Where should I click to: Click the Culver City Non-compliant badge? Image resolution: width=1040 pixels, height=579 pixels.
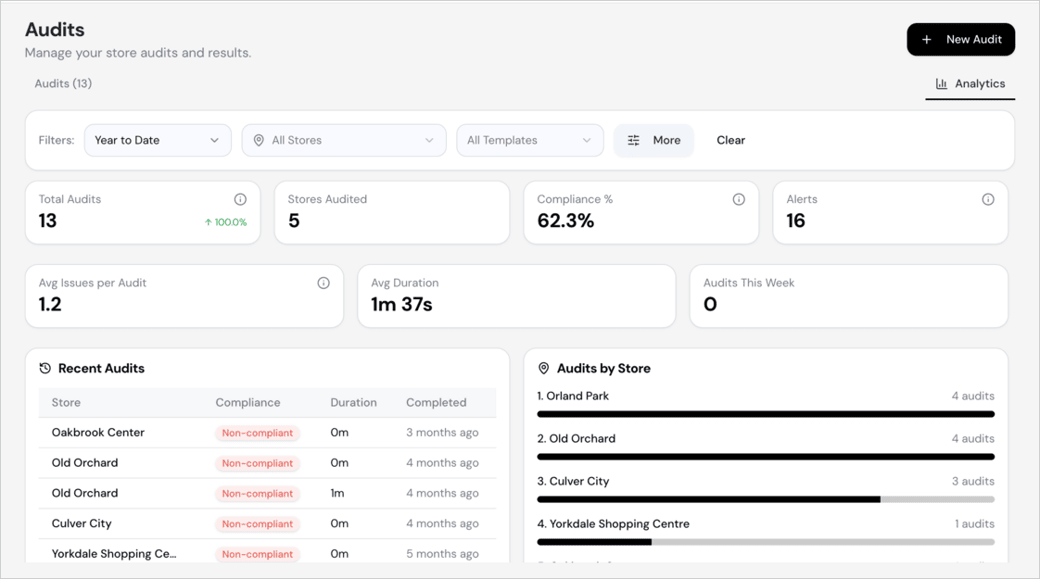(x=257, y=524)
